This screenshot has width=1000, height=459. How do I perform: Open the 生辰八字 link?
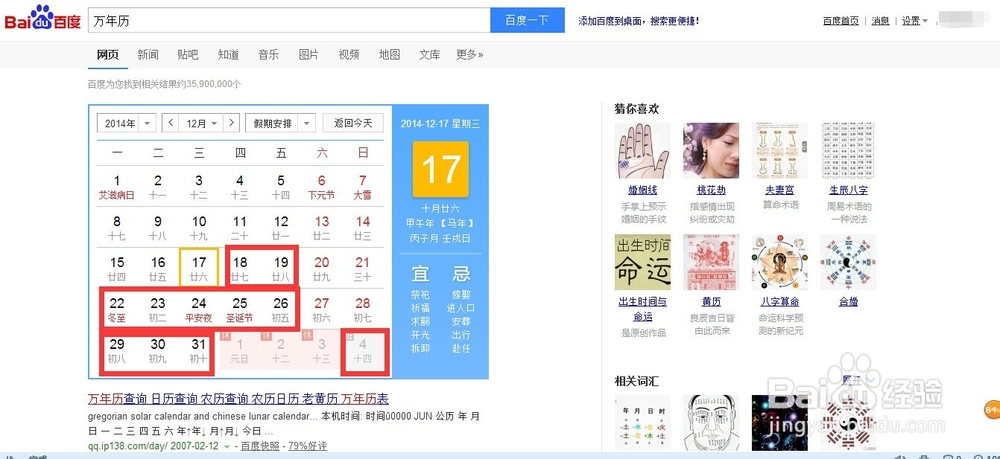coord(848,190)
